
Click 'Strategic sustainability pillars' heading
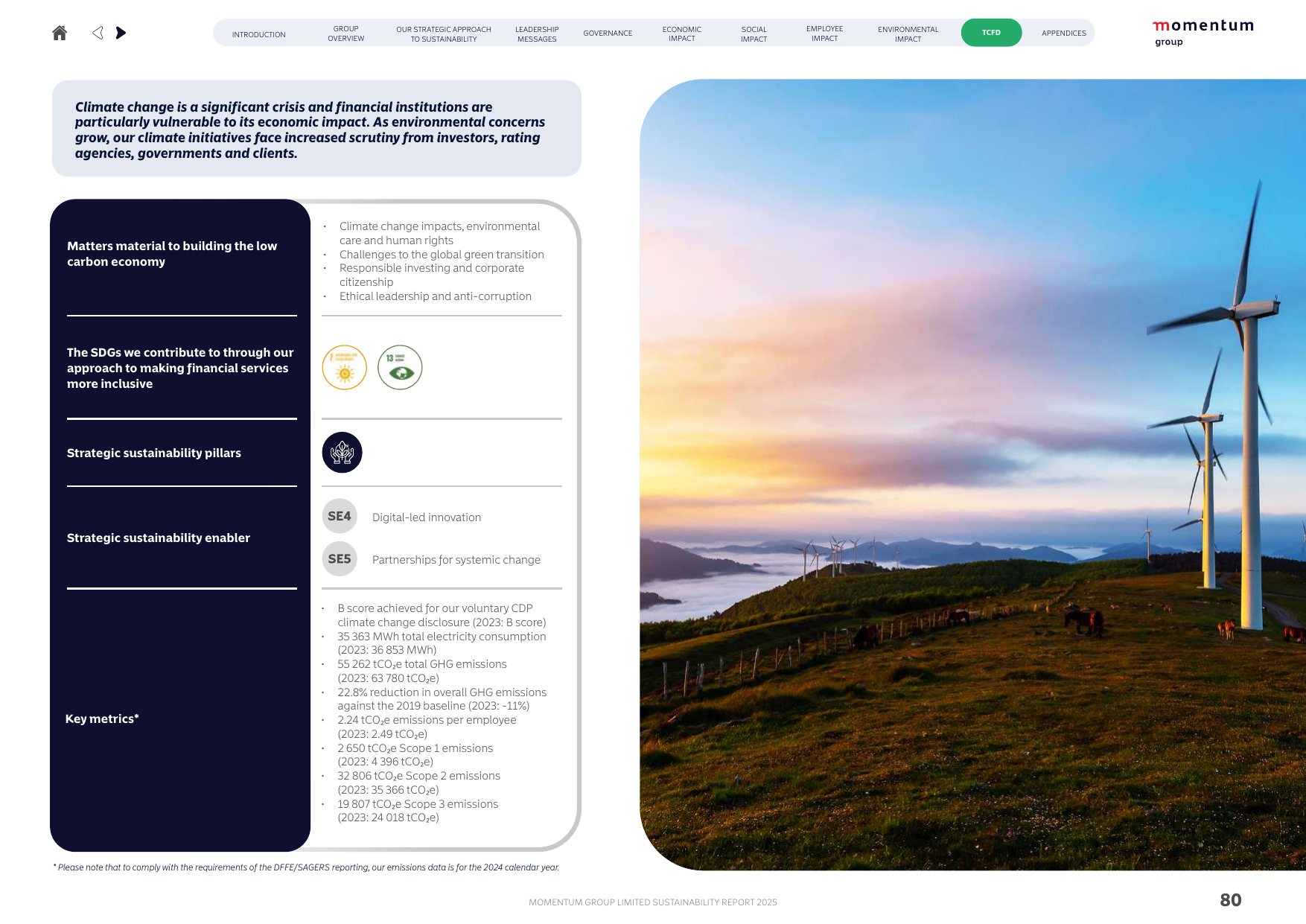pos(154,453)
